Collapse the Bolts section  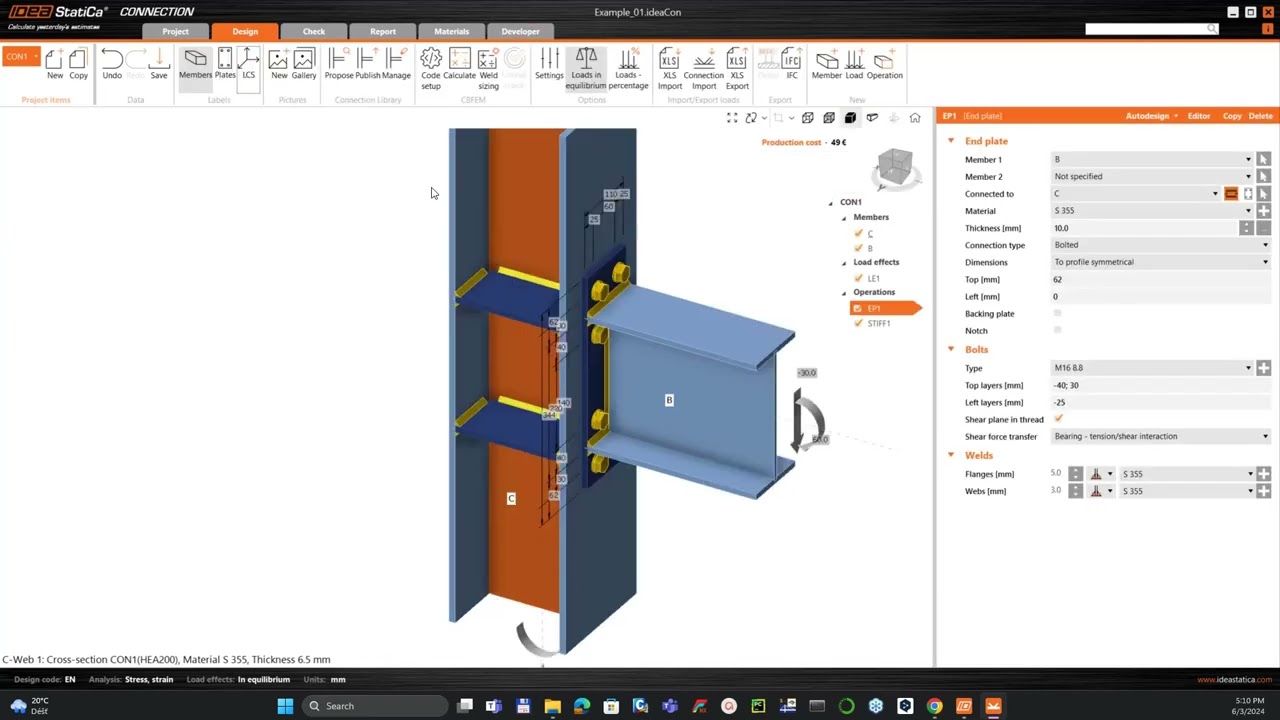(951, 349)
